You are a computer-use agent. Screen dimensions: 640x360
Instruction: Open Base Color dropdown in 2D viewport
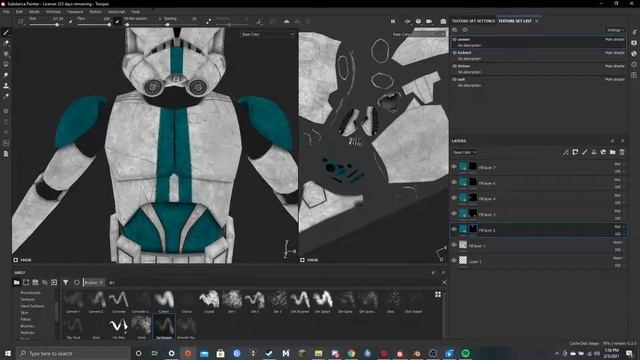click(418, 34)
